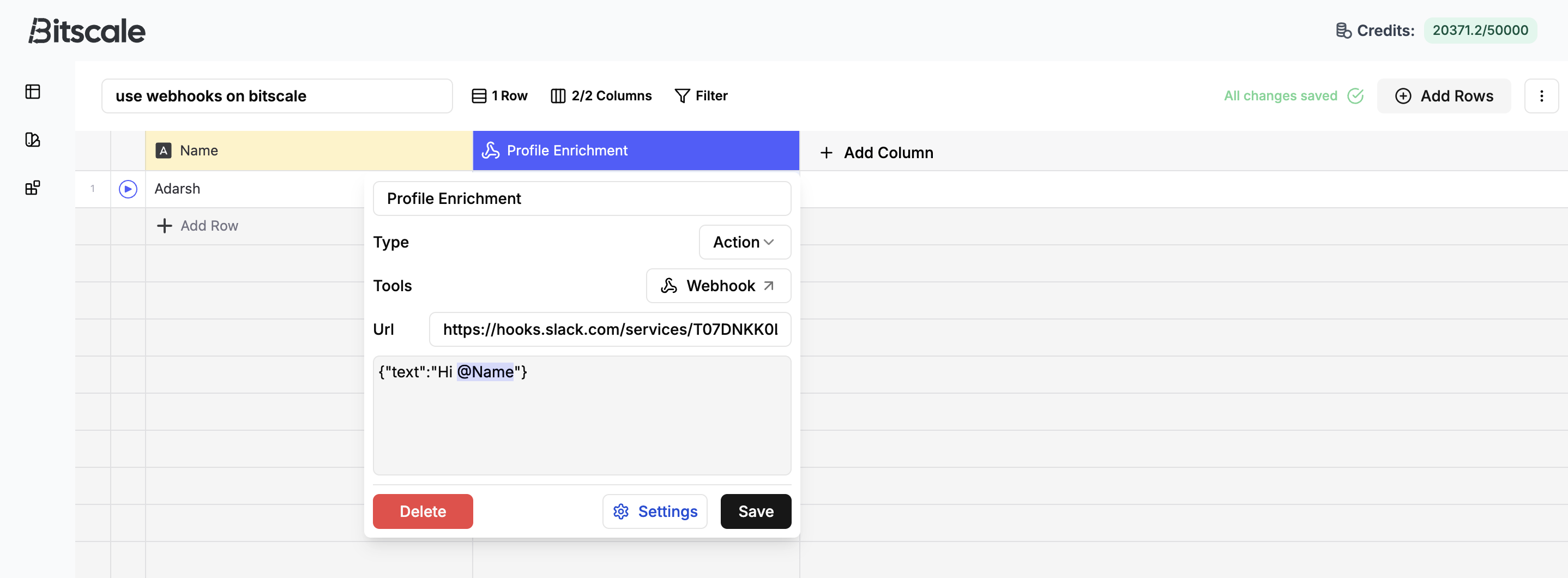Click Add Row below Adarsh
This screenshot has height=578, width=1568.
pos(197,226)
